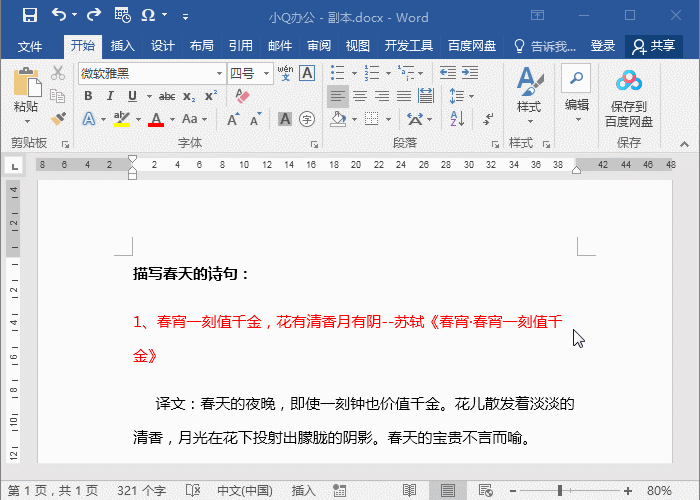Justify the paragraph
Screen dimensions: 700x500
click(x=404, y=96)
